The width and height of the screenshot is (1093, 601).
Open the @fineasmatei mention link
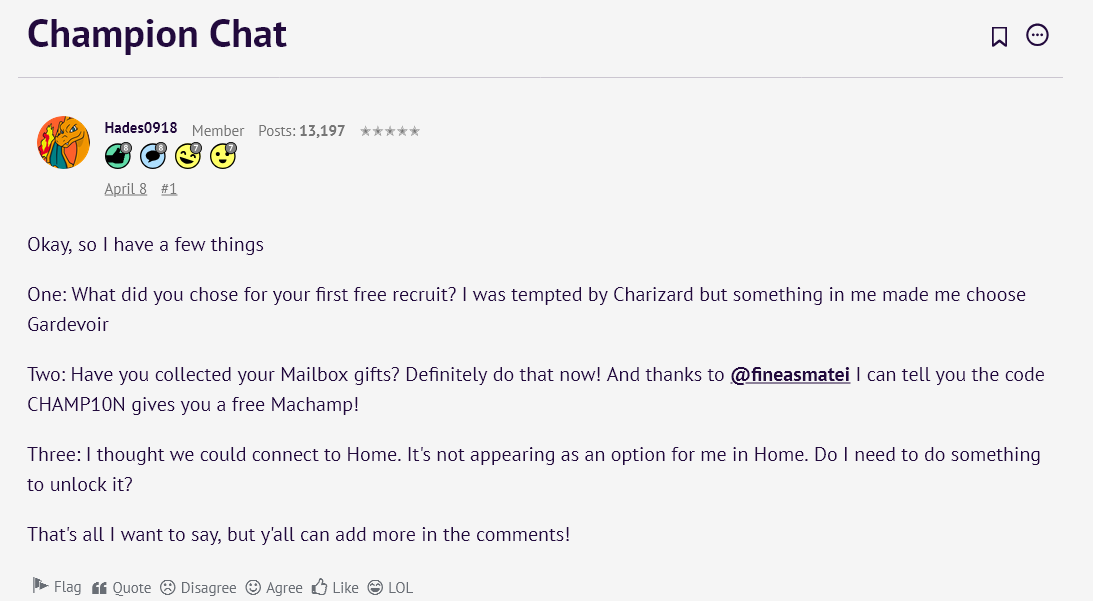coord(791,375)
